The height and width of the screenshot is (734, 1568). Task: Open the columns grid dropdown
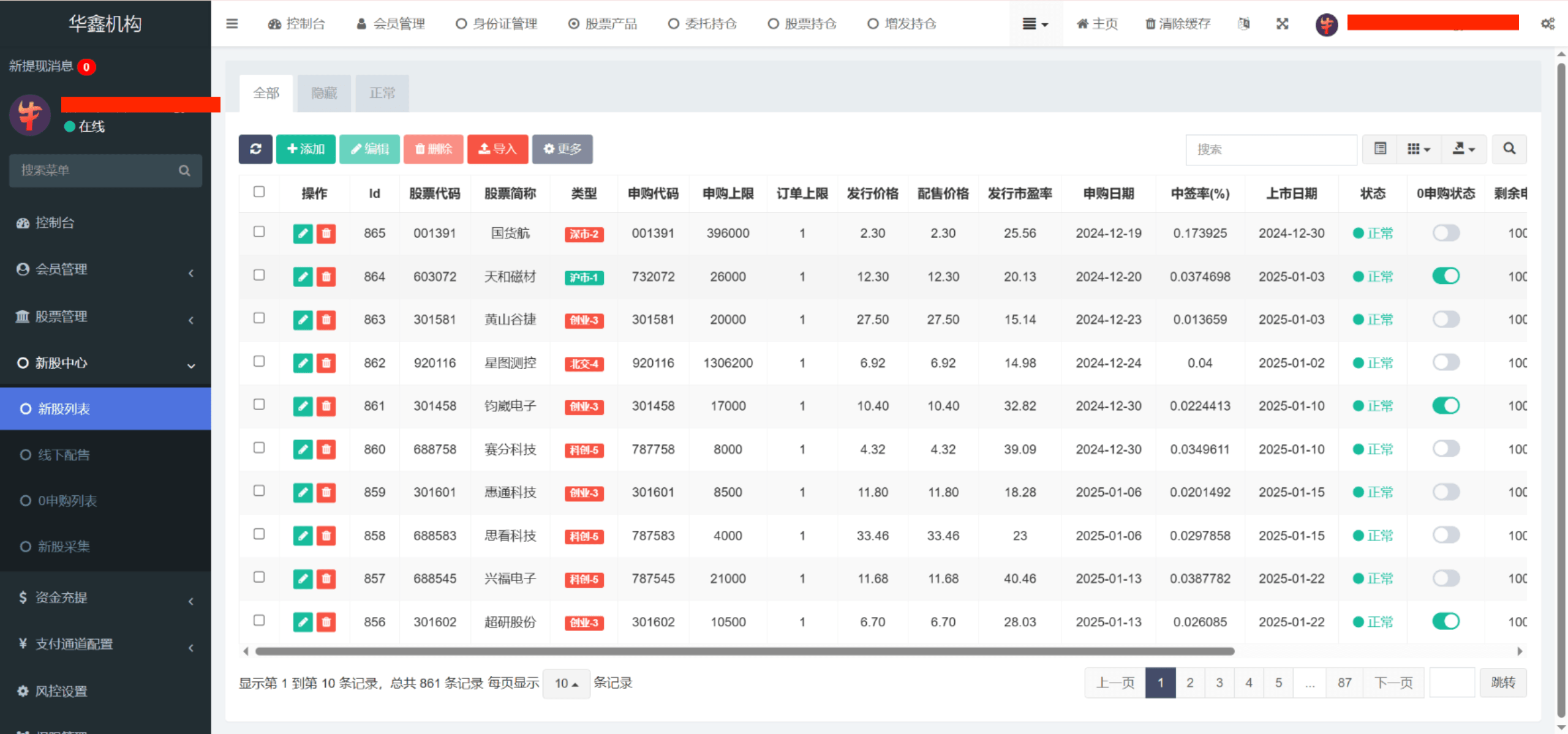[x=1419, y=149]
